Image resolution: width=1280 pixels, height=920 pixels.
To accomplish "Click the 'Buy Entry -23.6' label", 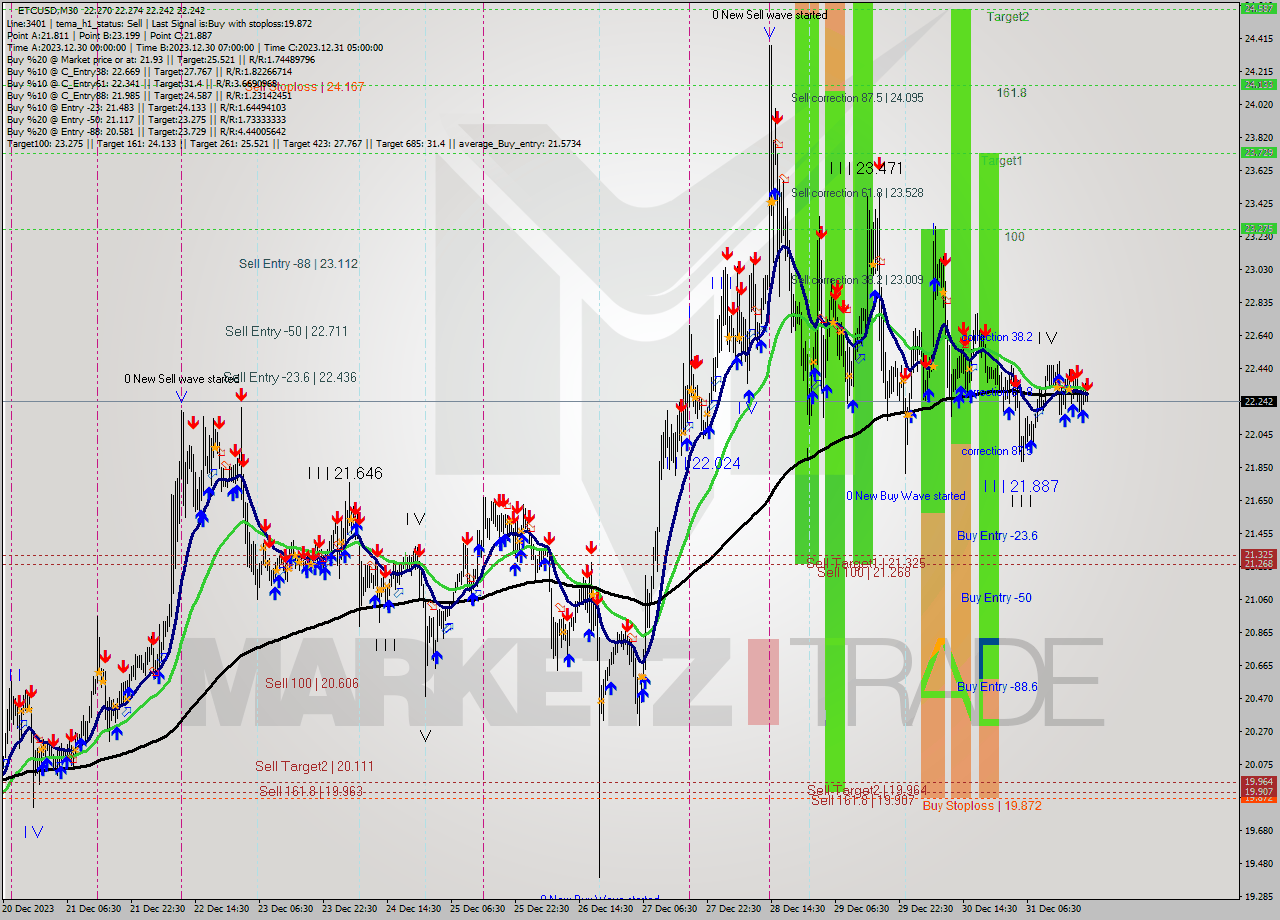I will [x=997, y=536].
